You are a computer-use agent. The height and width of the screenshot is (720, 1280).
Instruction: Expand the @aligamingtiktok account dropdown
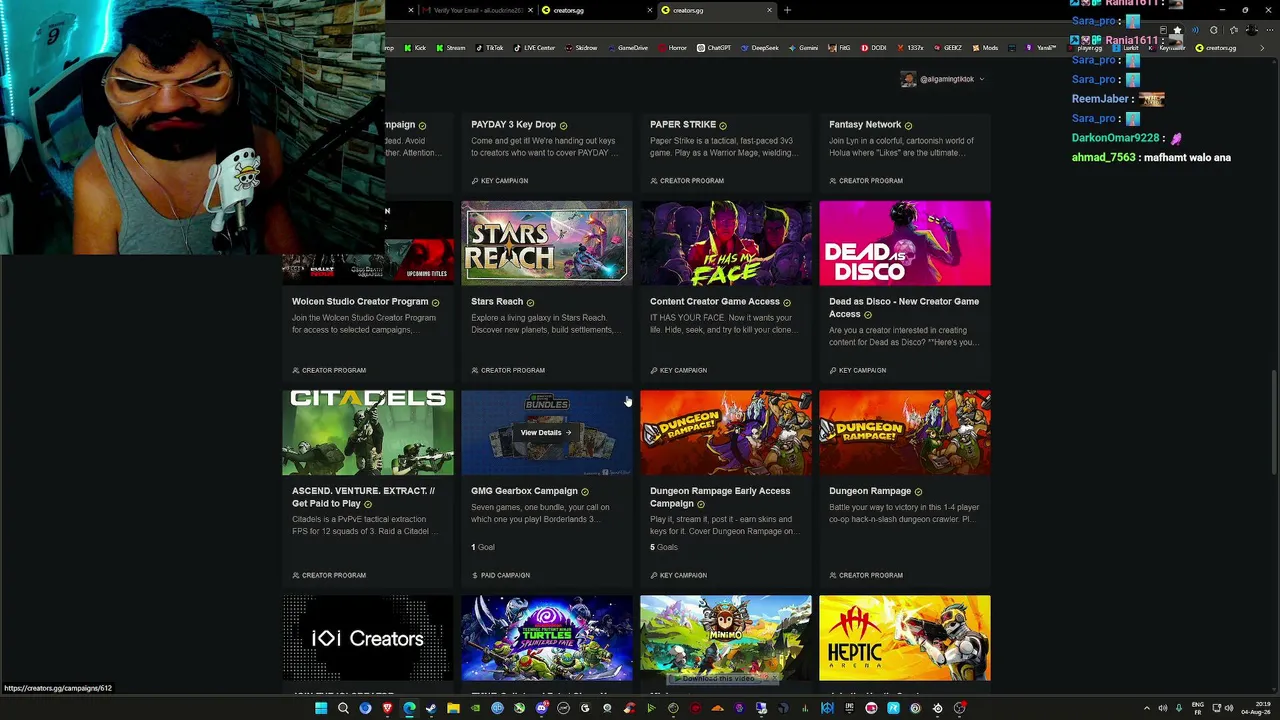coord(942,79)
